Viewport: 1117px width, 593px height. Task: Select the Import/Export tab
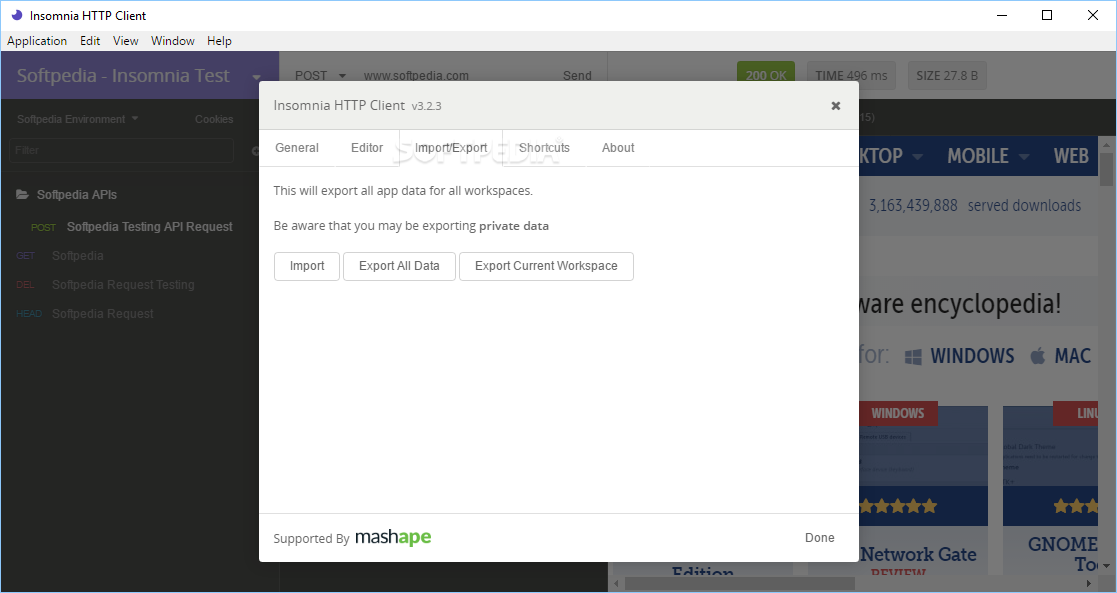(x=451, y=148)
